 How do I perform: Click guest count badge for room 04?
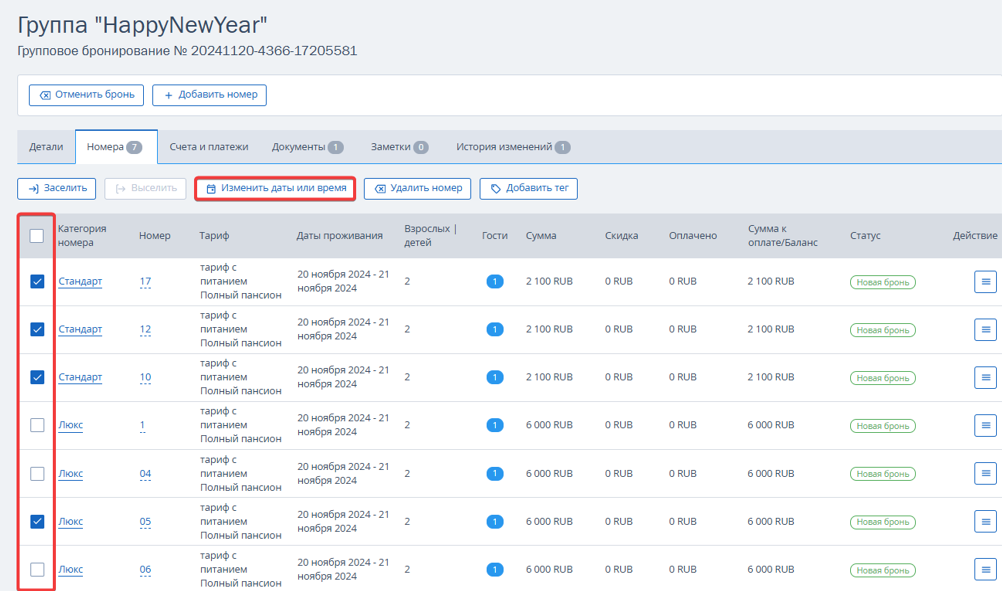[x=495, y=473]
